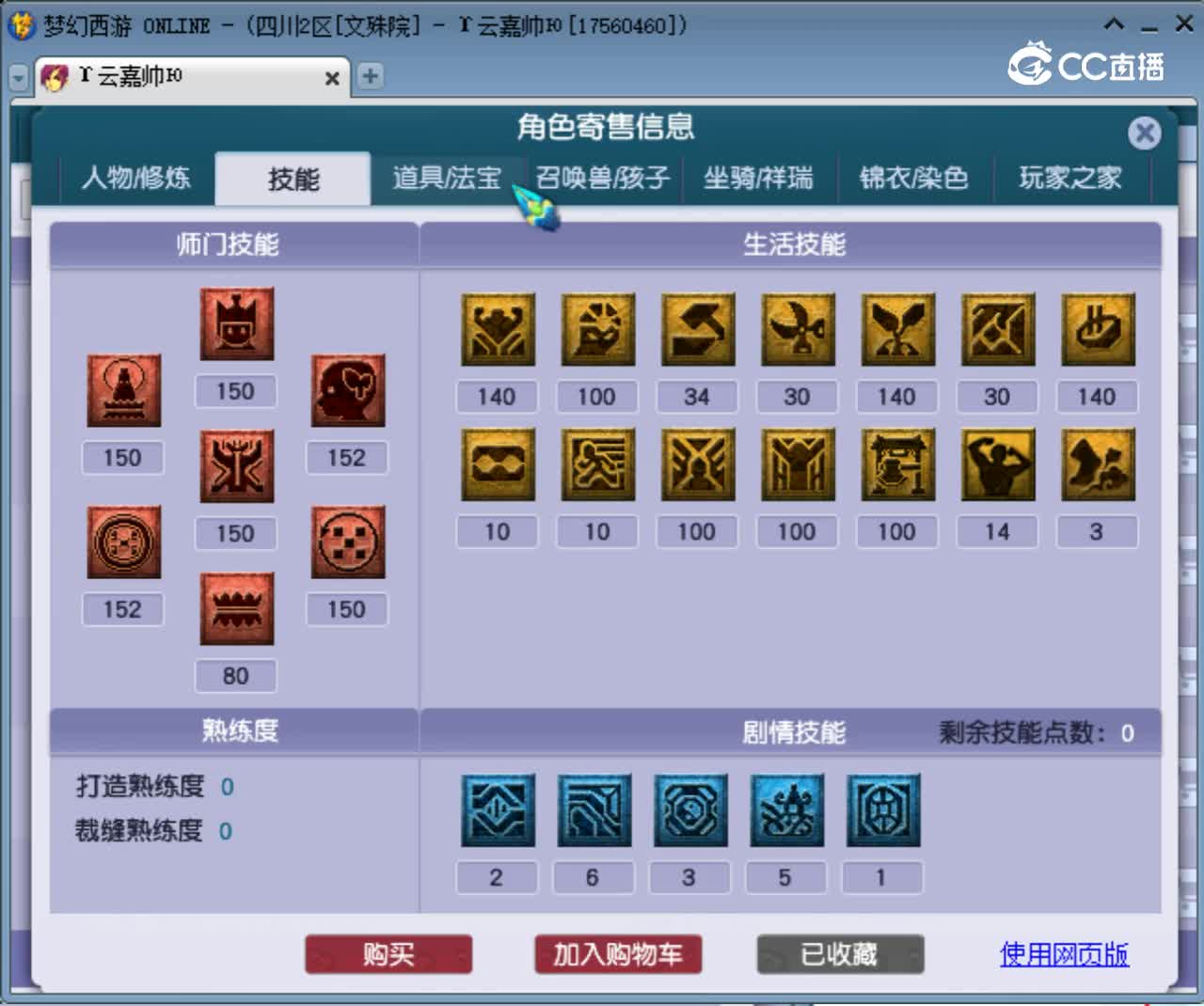This screenshot has height=1006, width=1204.
Task: Select the scissors-like life skill icon above 30
Action: coord(798,329)
